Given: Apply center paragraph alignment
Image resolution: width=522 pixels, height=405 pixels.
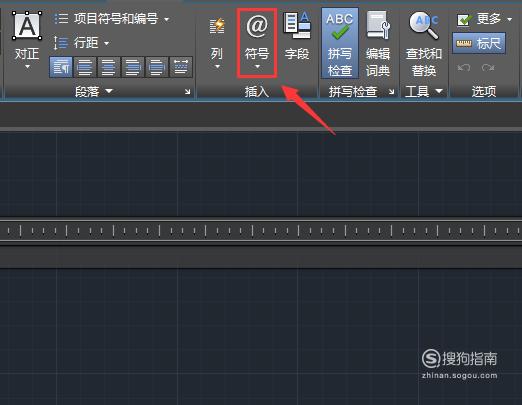Looking at the screenshot, I should pos(109,67).
